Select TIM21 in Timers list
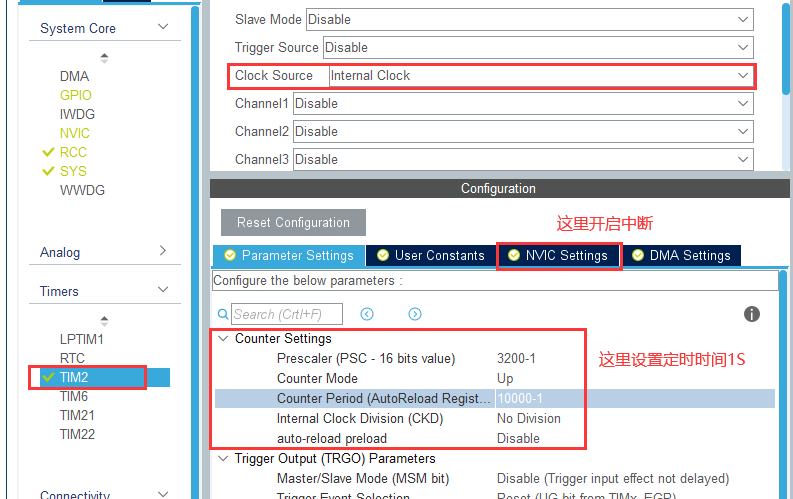The image size is (793, 499). pos(77,416)
